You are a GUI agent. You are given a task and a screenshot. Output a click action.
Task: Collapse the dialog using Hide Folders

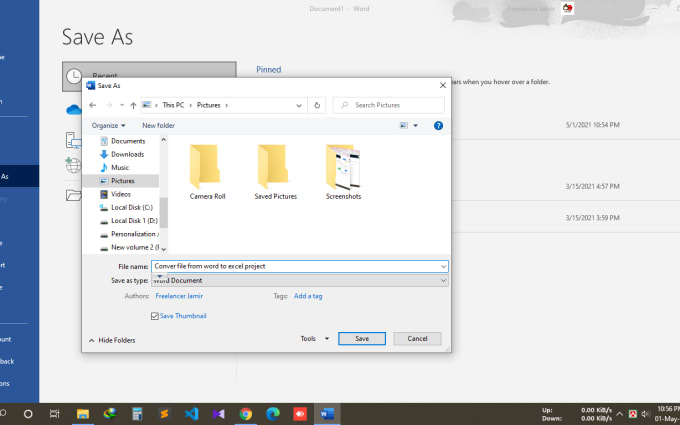(112, 340)
